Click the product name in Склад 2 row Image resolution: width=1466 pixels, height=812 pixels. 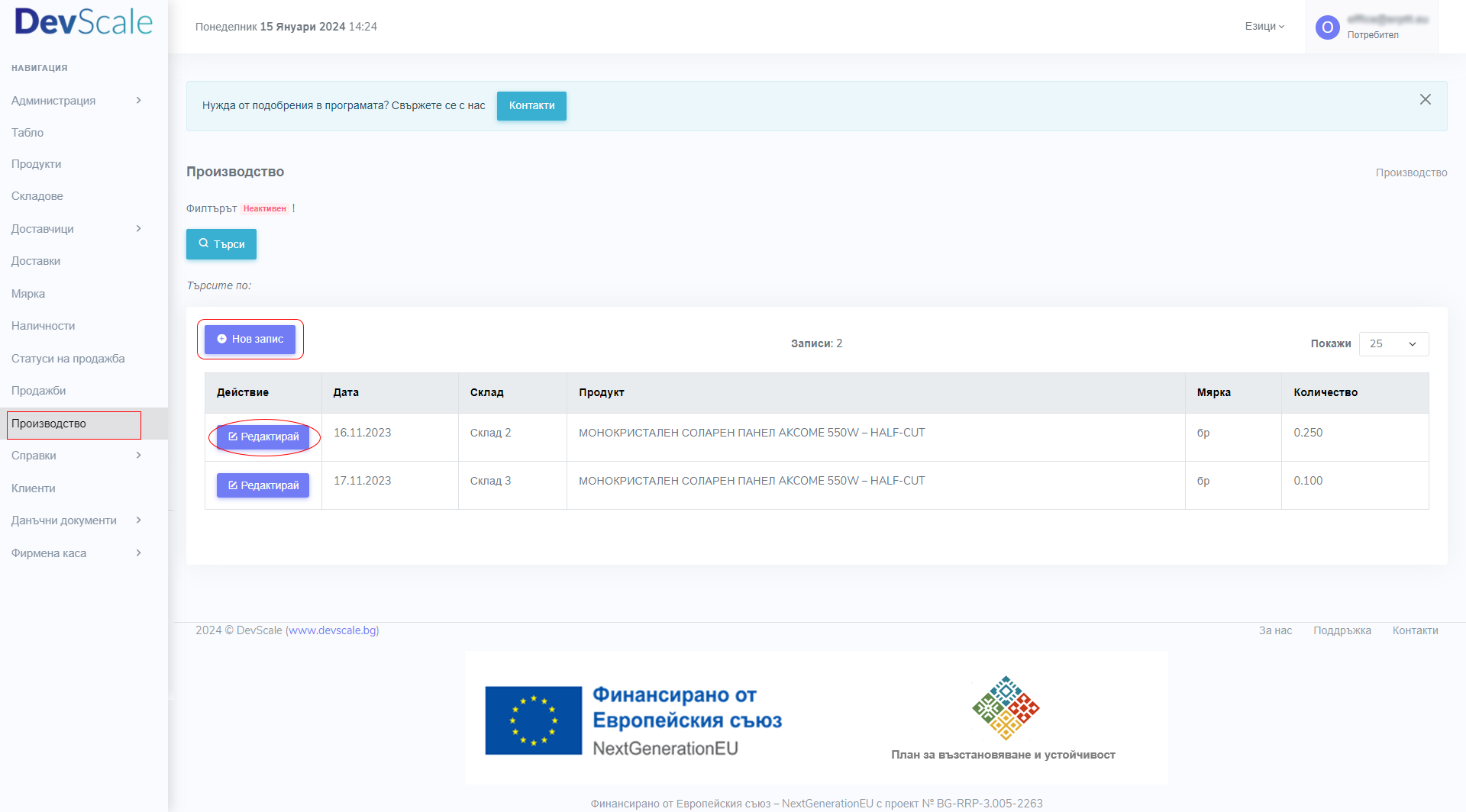(x=751, y=433)
